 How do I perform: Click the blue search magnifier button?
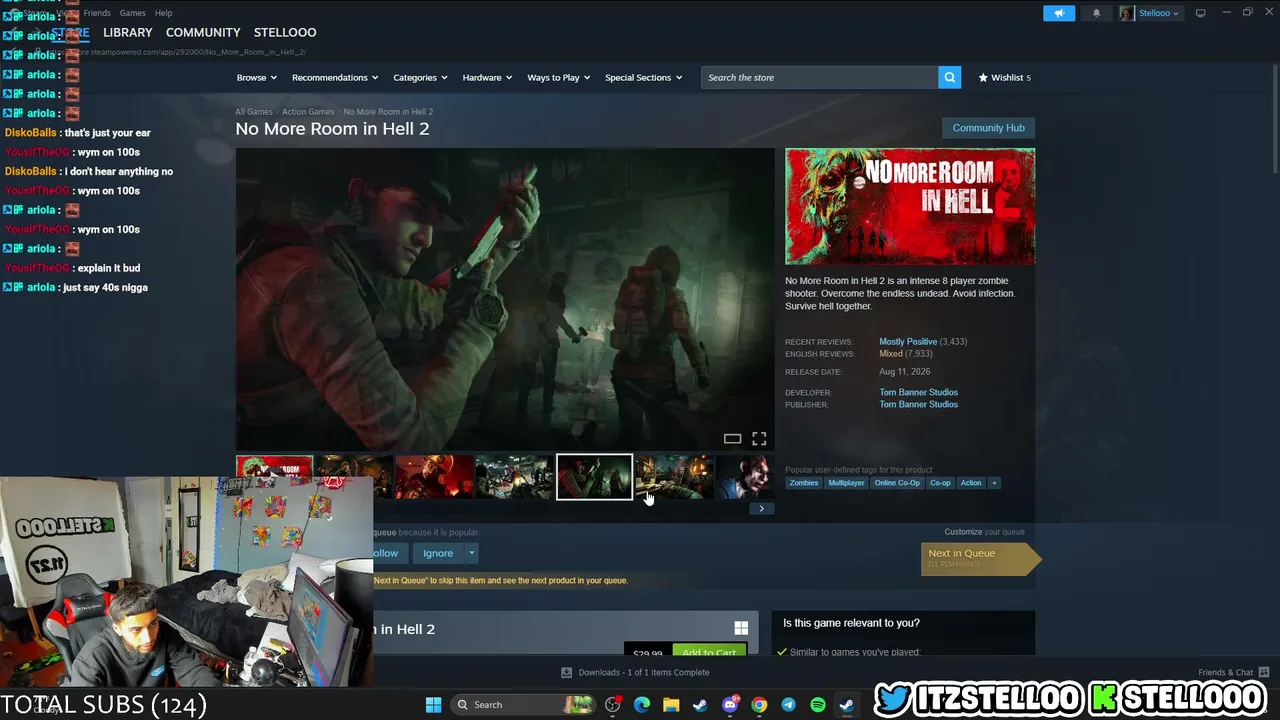(x=949, y=77)
